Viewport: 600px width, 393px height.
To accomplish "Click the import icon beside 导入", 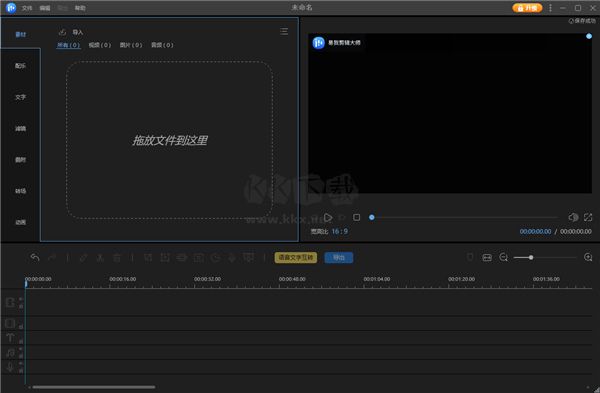I will tap(62, 32).
